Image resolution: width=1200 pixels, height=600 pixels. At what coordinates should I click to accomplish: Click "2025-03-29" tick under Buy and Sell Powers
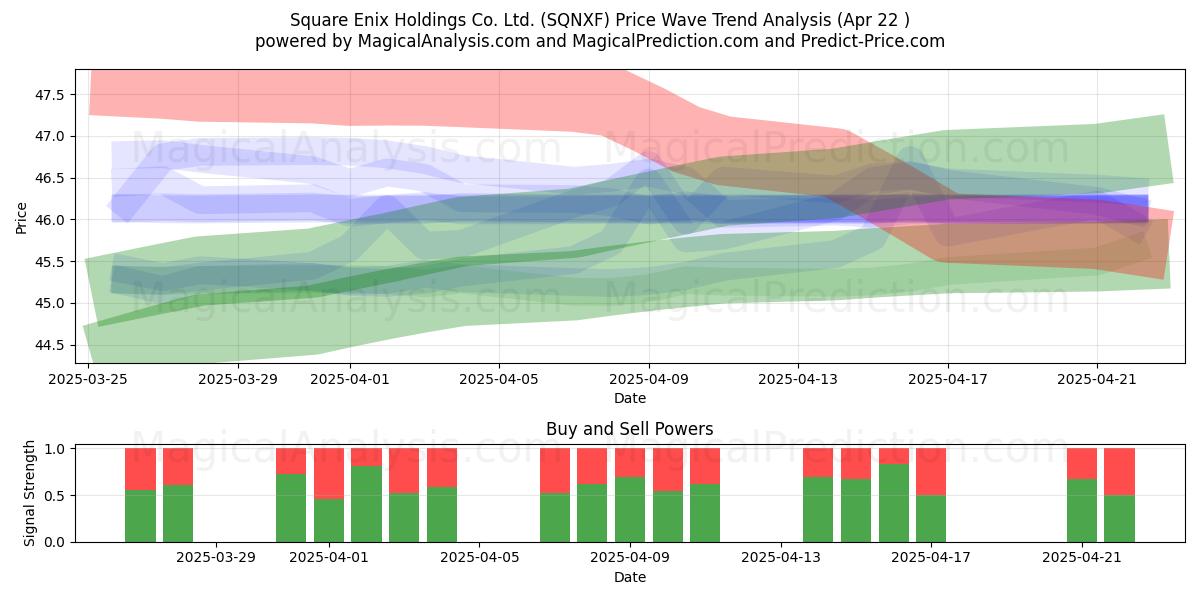coord(215,558)
